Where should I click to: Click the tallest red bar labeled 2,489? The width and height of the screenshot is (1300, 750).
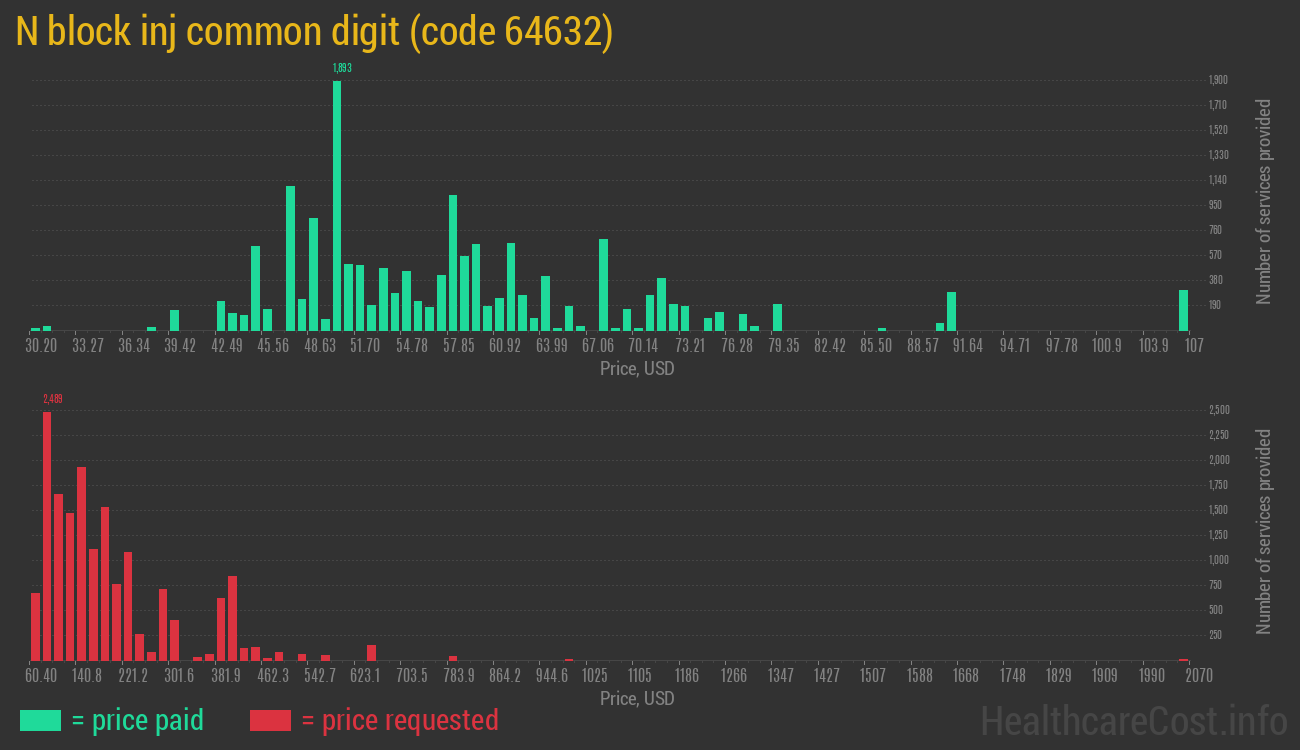49,530
